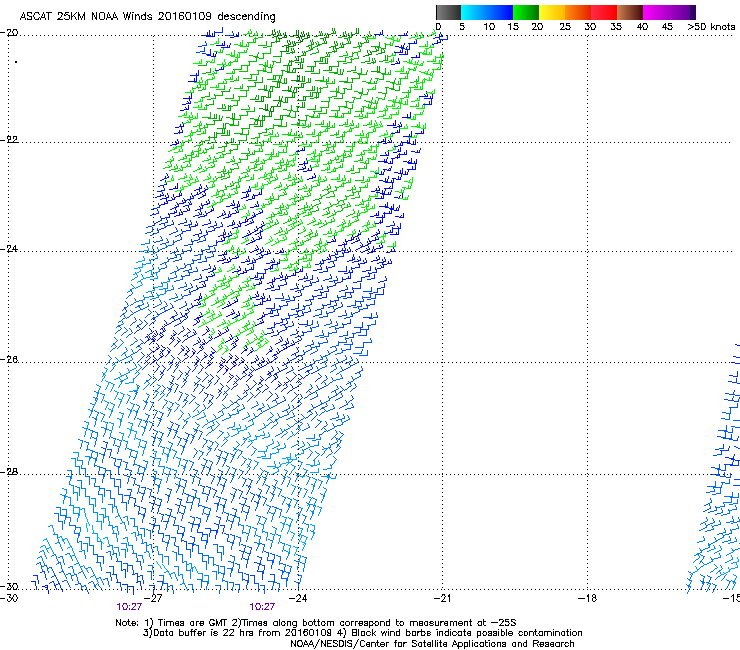Viewport: 740px width, 650px height.
Task: Click the magenta 40-45 knots legend swatch
Action: (x=656, y=12)
